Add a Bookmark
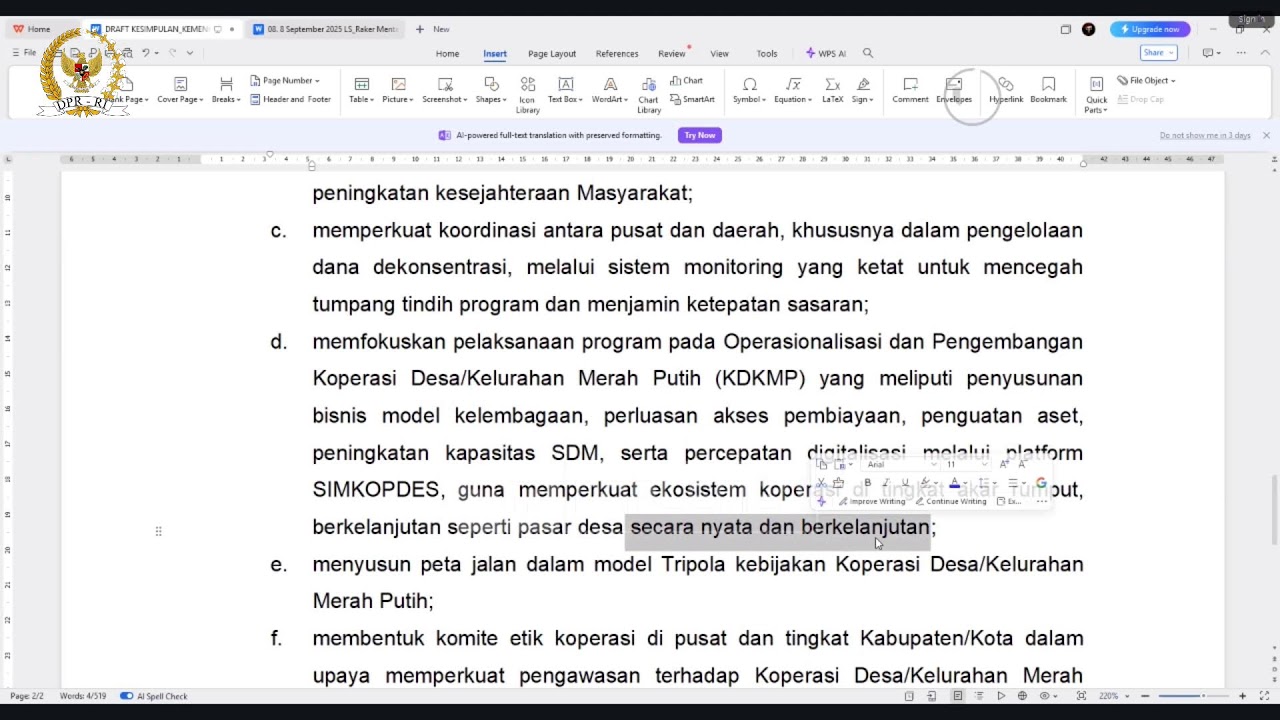1280x720 pixels. coord(1048,90)
